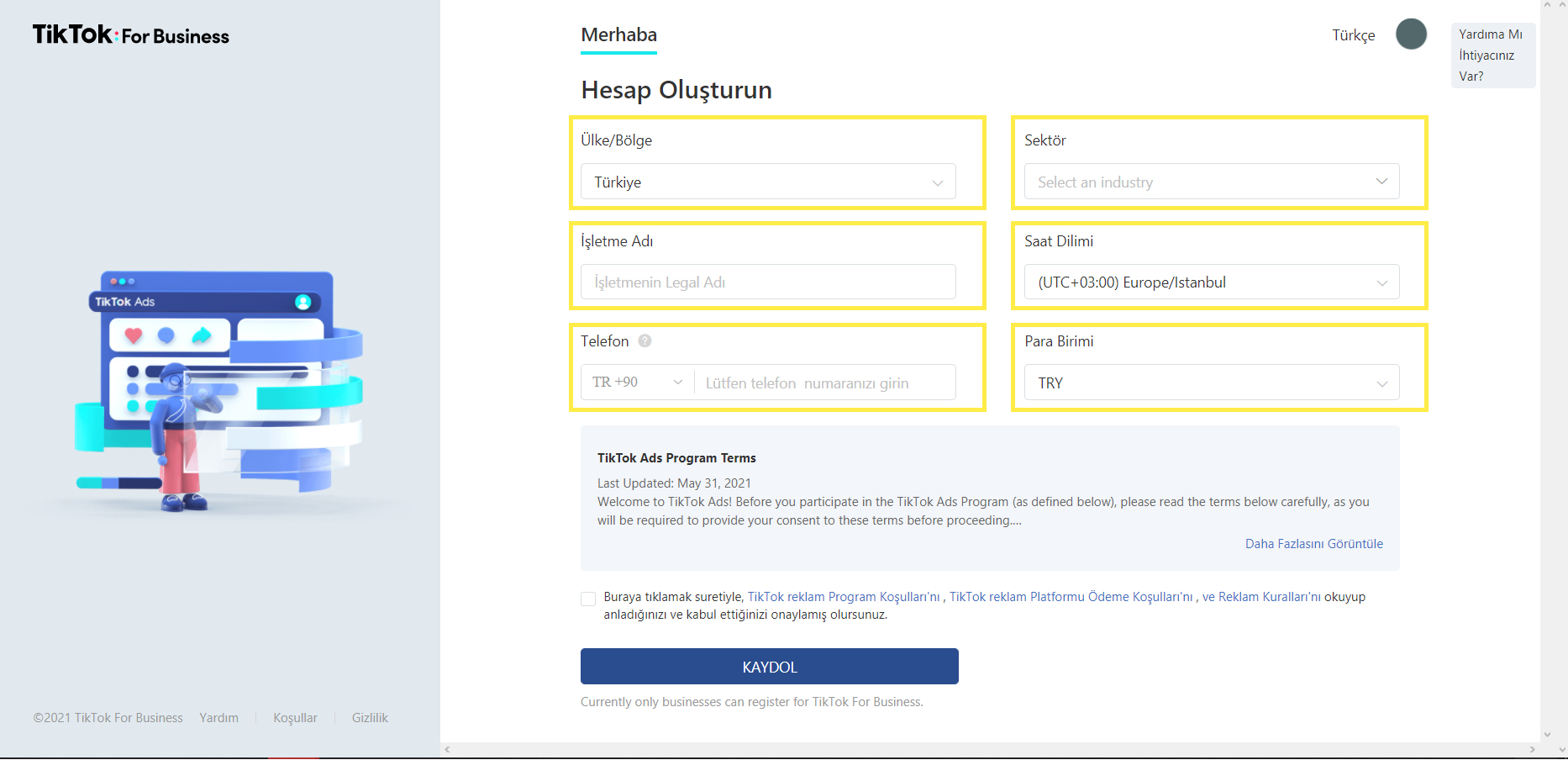Click the 'Currently only businesses can register' note

click(x=752, y=702)
